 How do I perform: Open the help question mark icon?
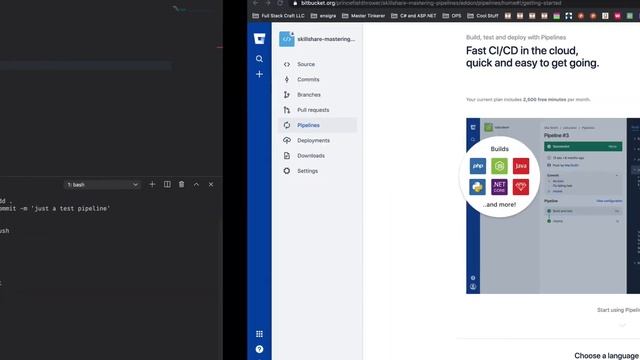point(259,349)
